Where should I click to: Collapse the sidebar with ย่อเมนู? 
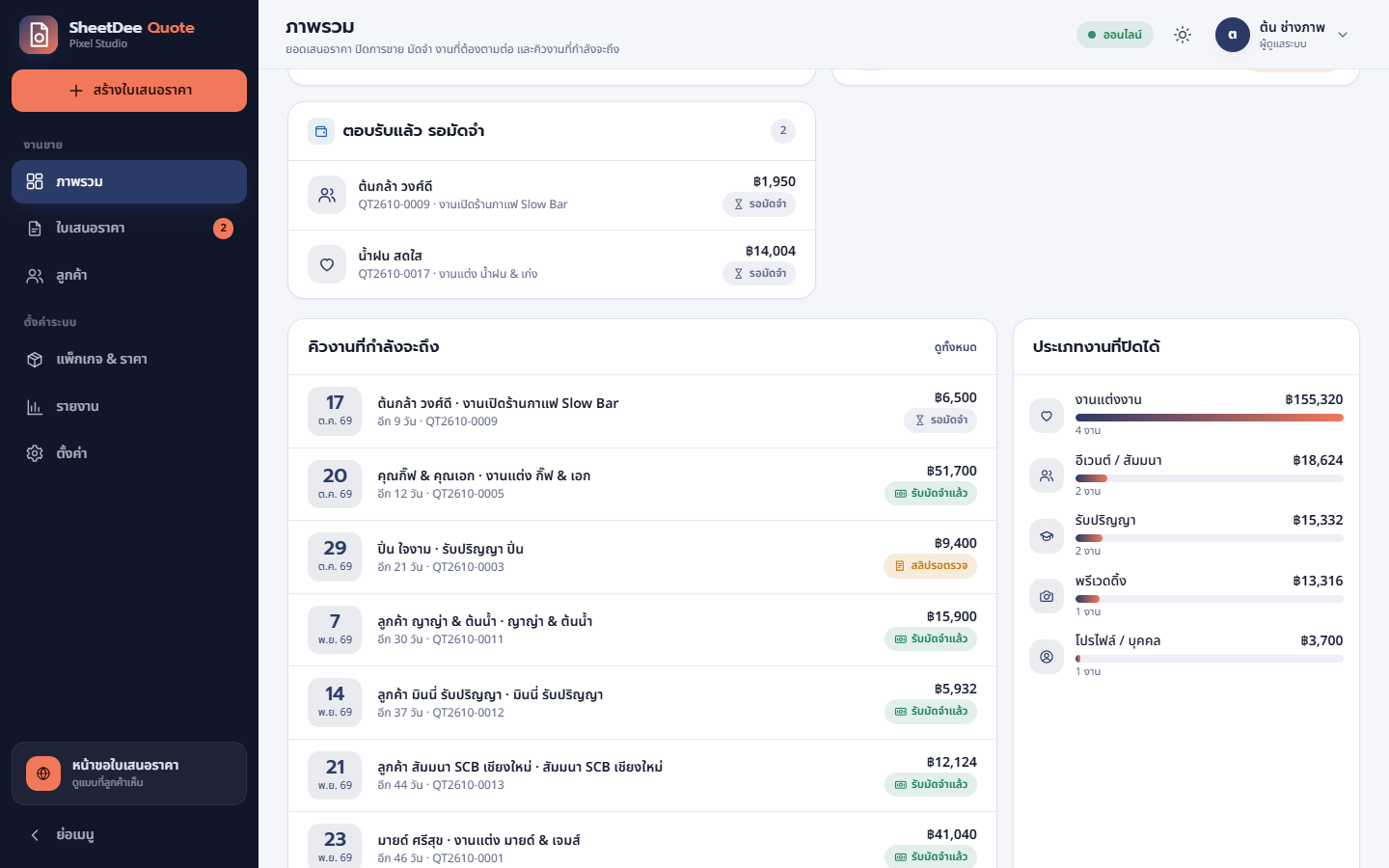(129, 835)
